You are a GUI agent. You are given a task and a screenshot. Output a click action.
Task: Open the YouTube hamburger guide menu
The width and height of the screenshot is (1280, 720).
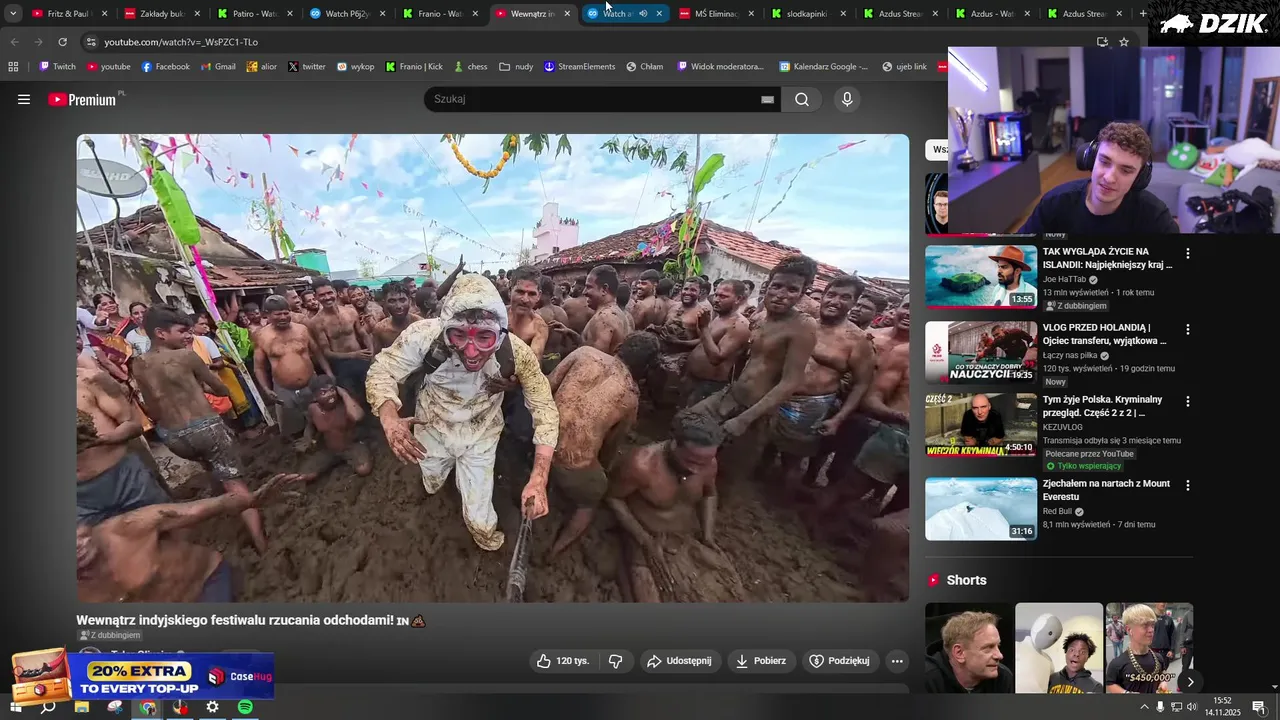click(24, 99)
